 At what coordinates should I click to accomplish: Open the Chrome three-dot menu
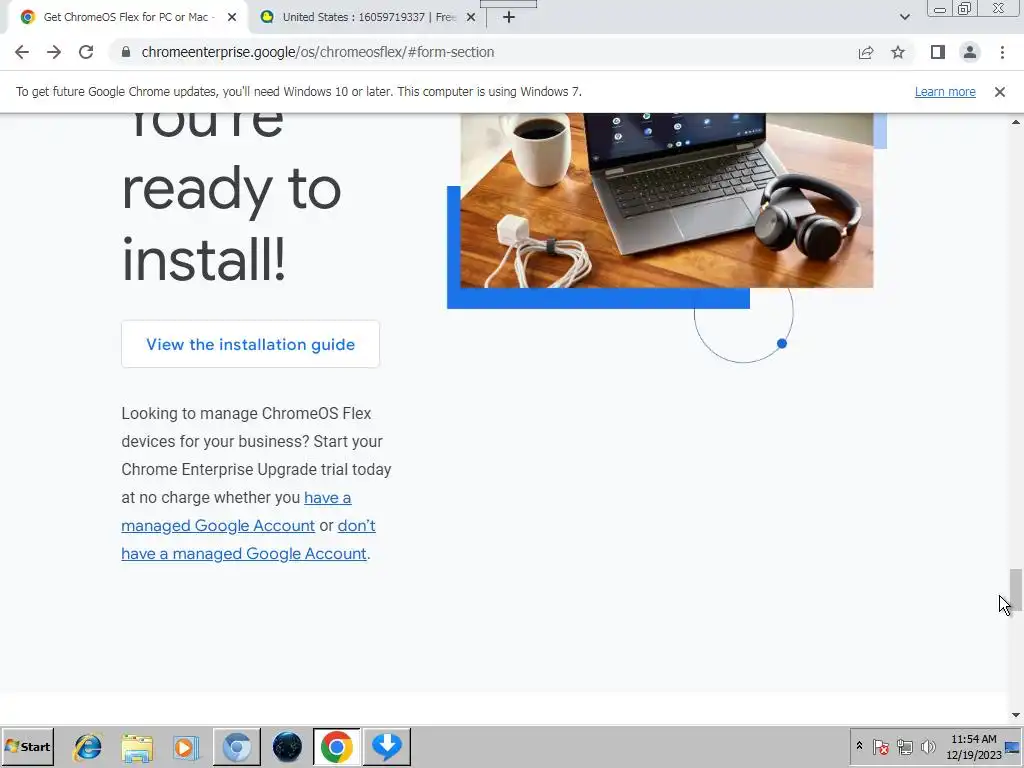coord(1002,52)
